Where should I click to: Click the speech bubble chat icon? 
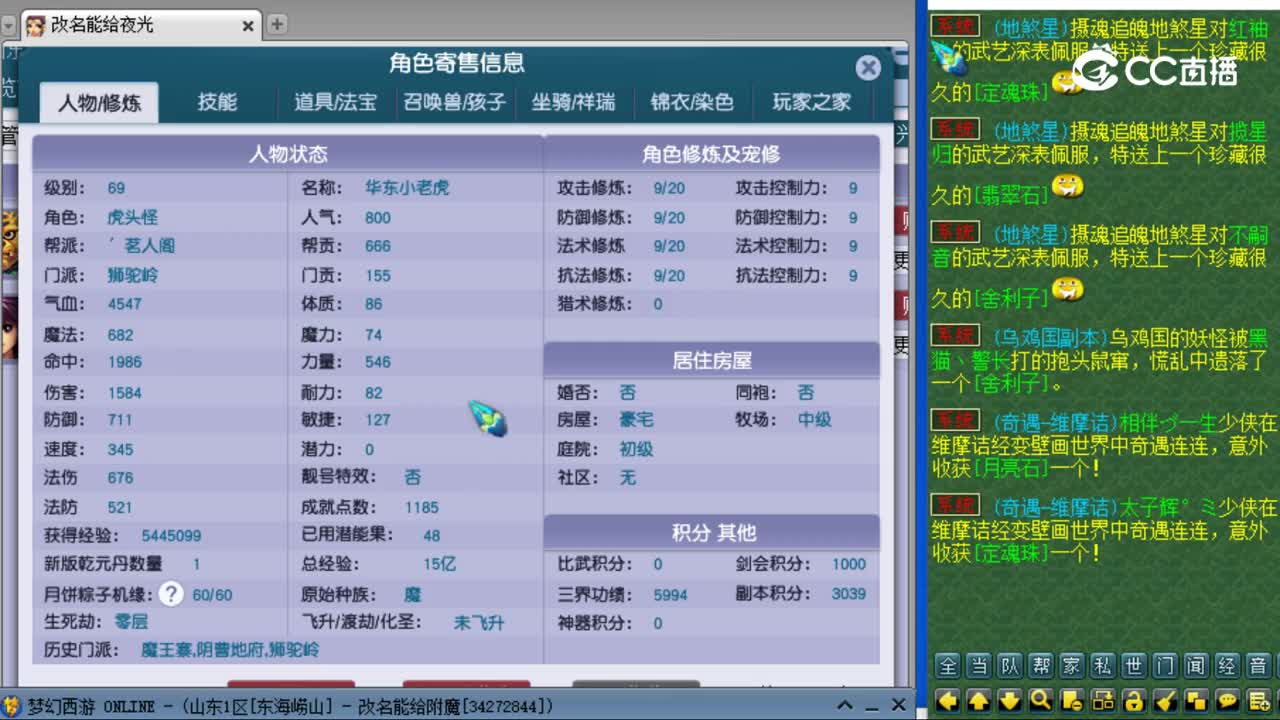coord(1227,699)
